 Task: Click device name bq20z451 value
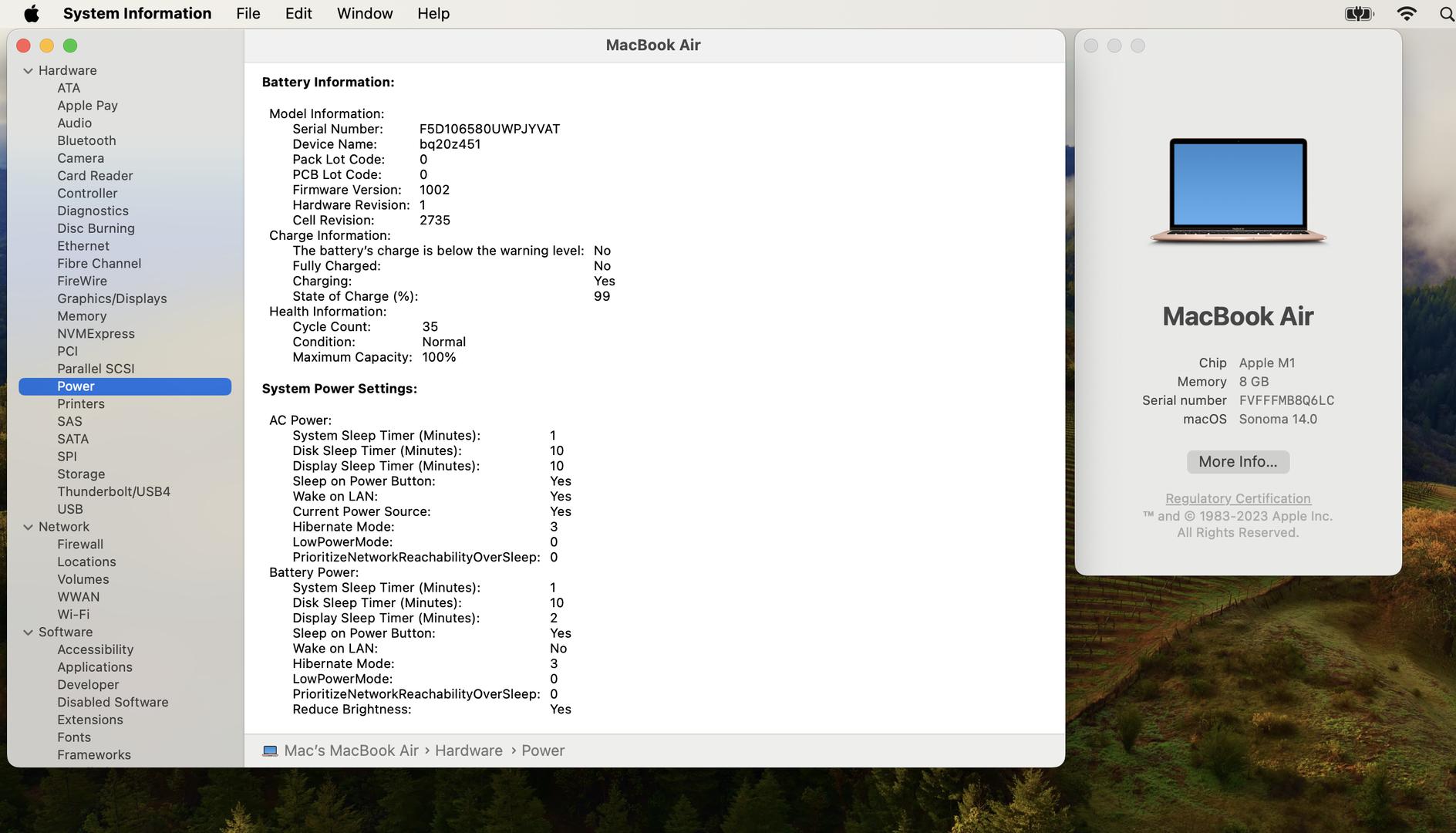[450, 144]
